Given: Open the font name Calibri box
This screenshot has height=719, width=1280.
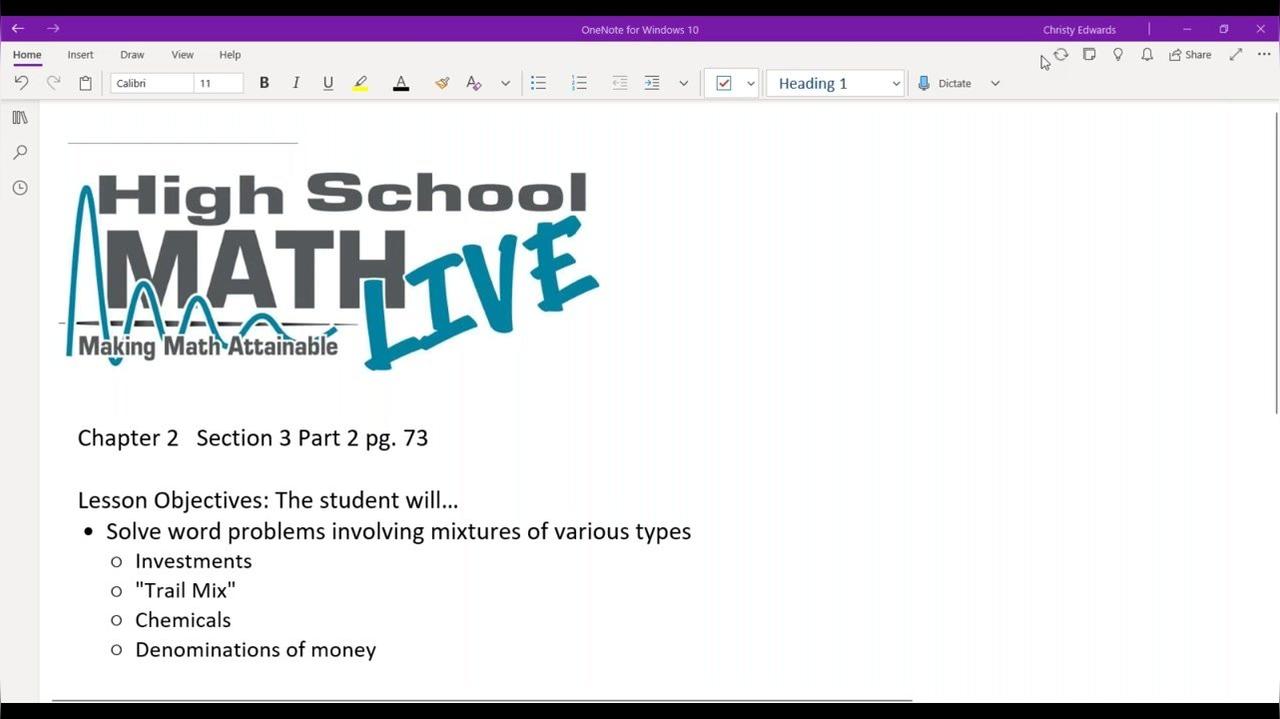Looking at the screenshot, I should click(x=152, y=83).
